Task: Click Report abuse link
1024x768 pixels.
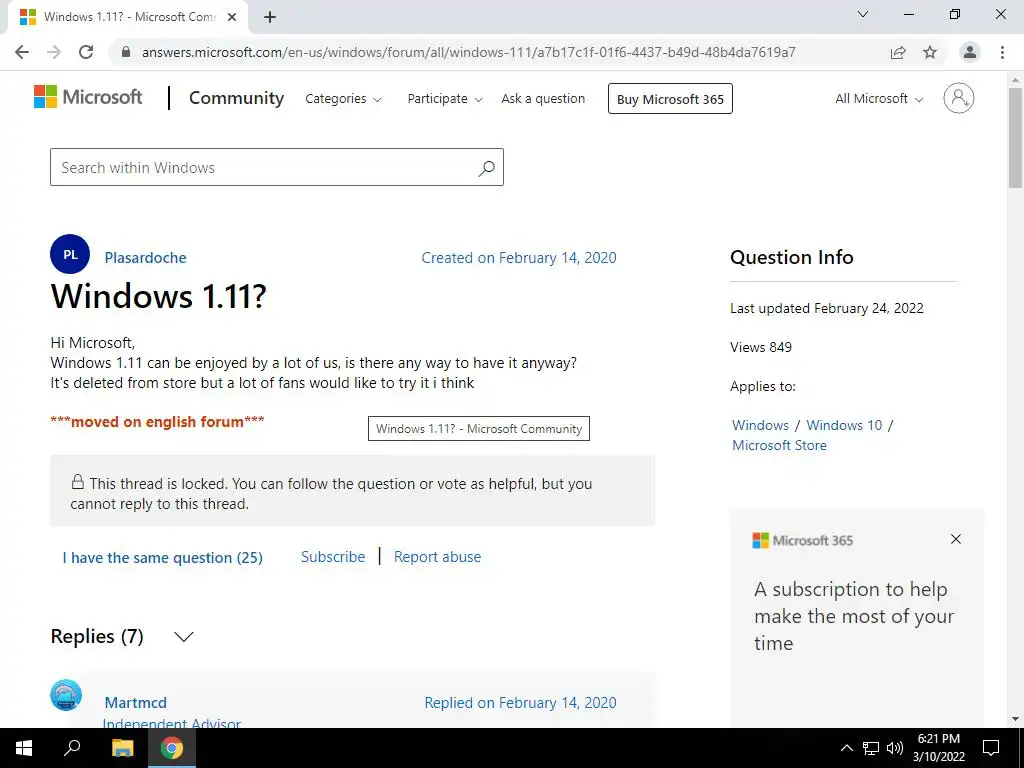Action: click(x=438, y=557)
